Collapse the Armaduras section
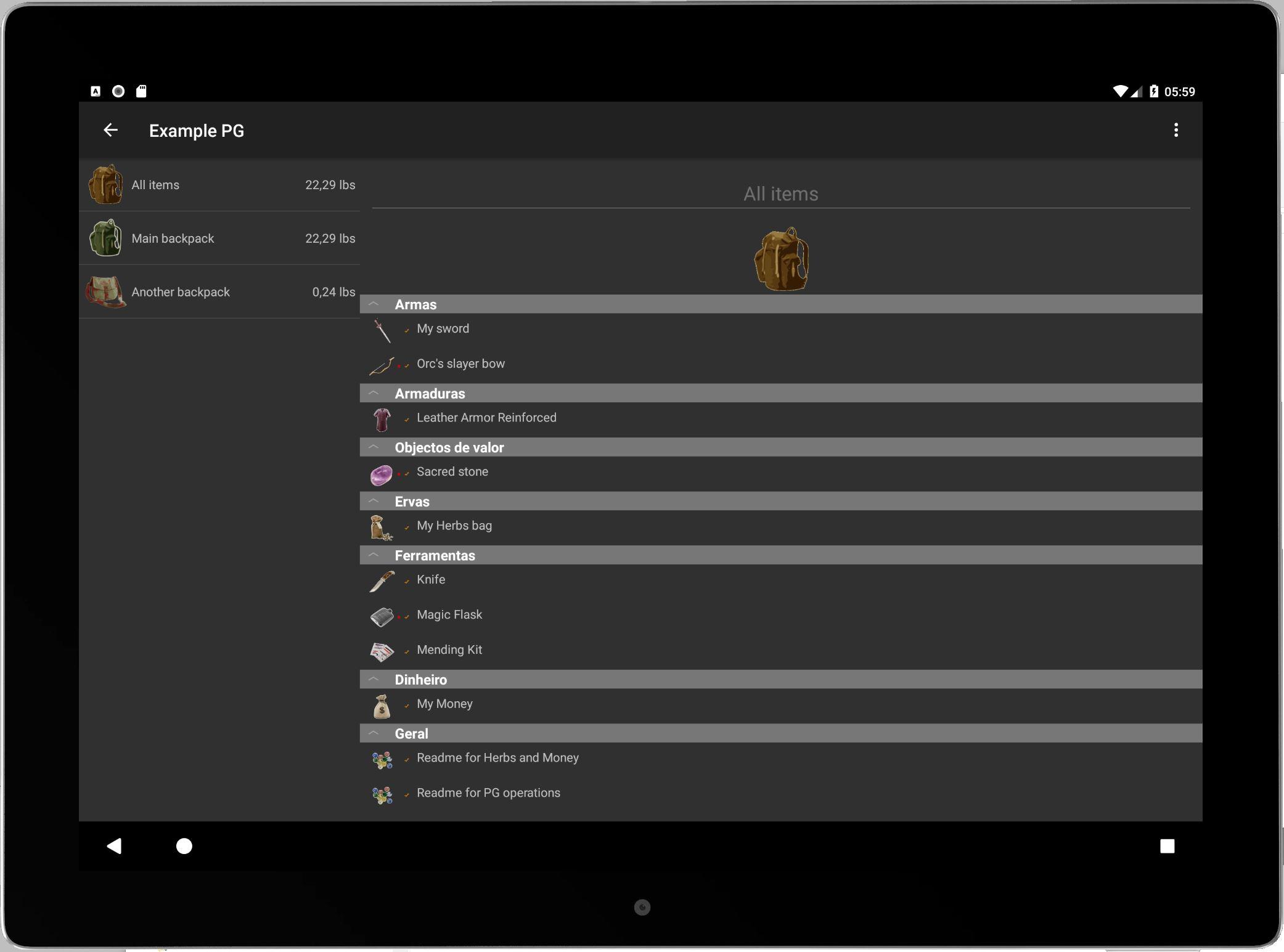The height and width of the screenshot is (952, 1284). (x=374, y=393)
